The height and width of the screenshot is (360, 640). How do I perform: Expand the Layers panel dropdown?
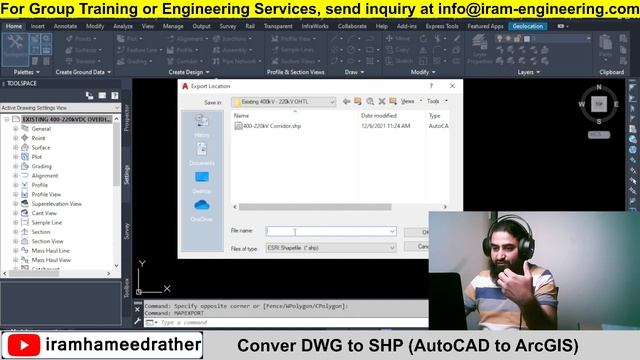529,72
